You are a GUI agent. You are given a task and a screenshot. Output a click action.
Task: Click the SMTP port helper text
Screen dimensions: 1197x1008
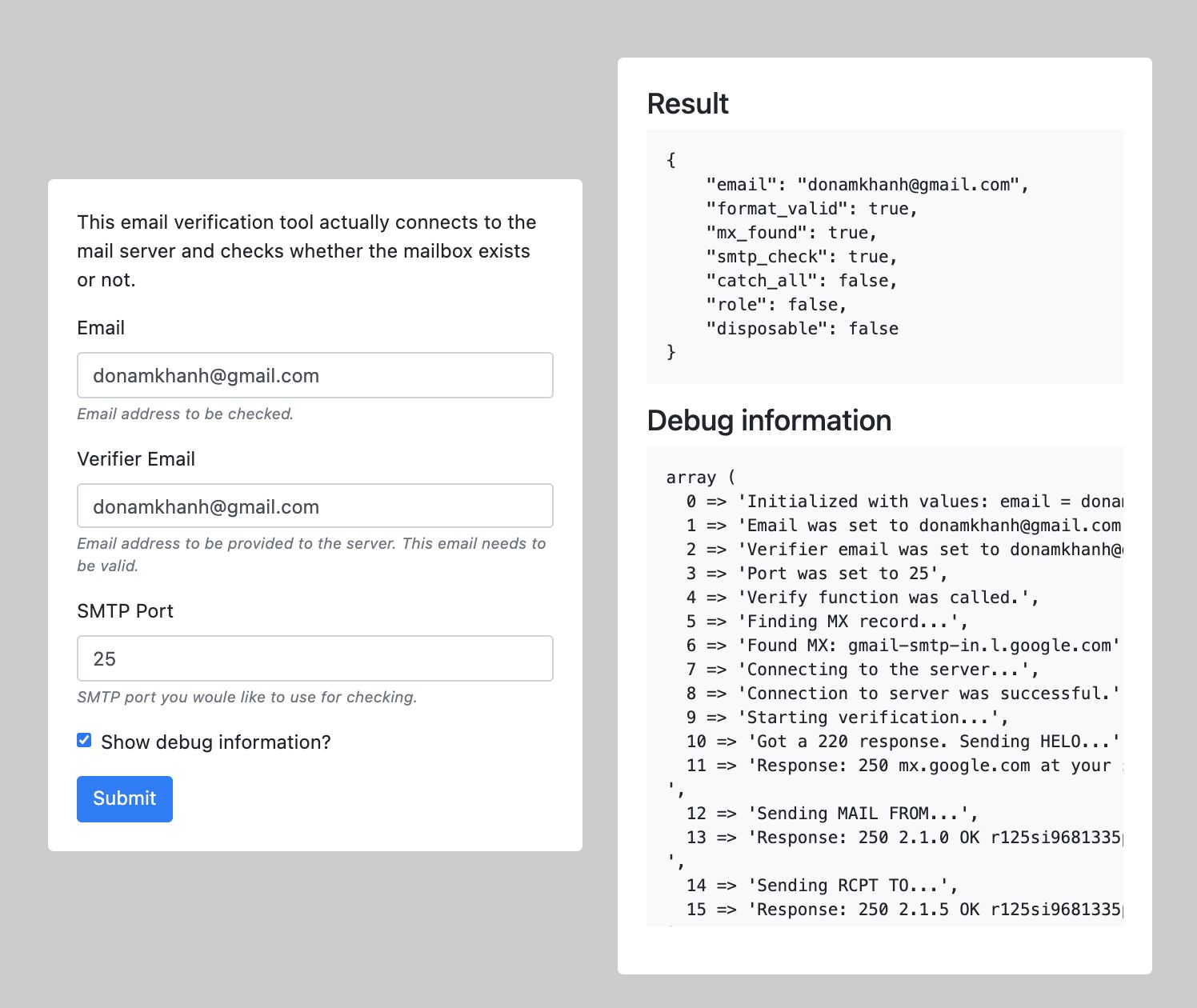click(x=246, y=698)
